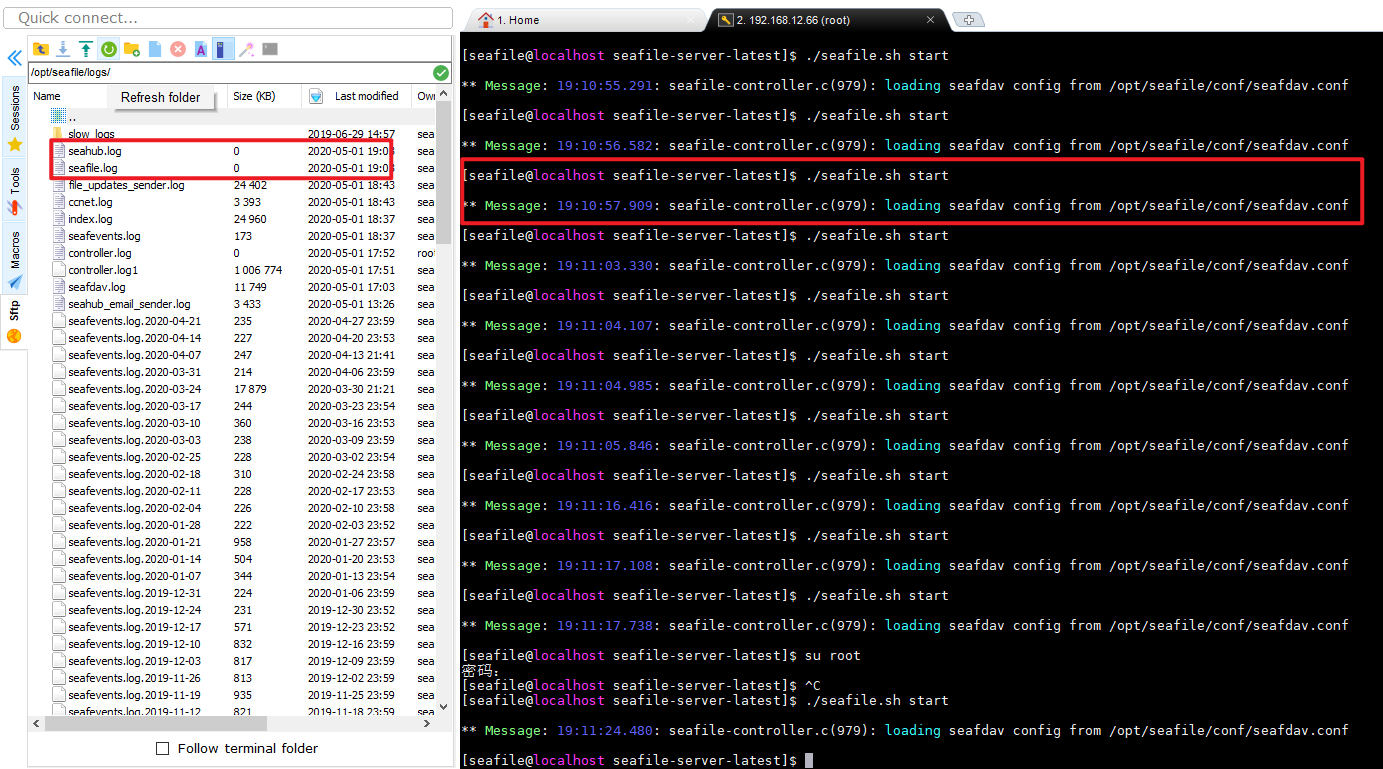Click the 'su root' command line in terminal
1383x769 pixels.
[661, 655]
